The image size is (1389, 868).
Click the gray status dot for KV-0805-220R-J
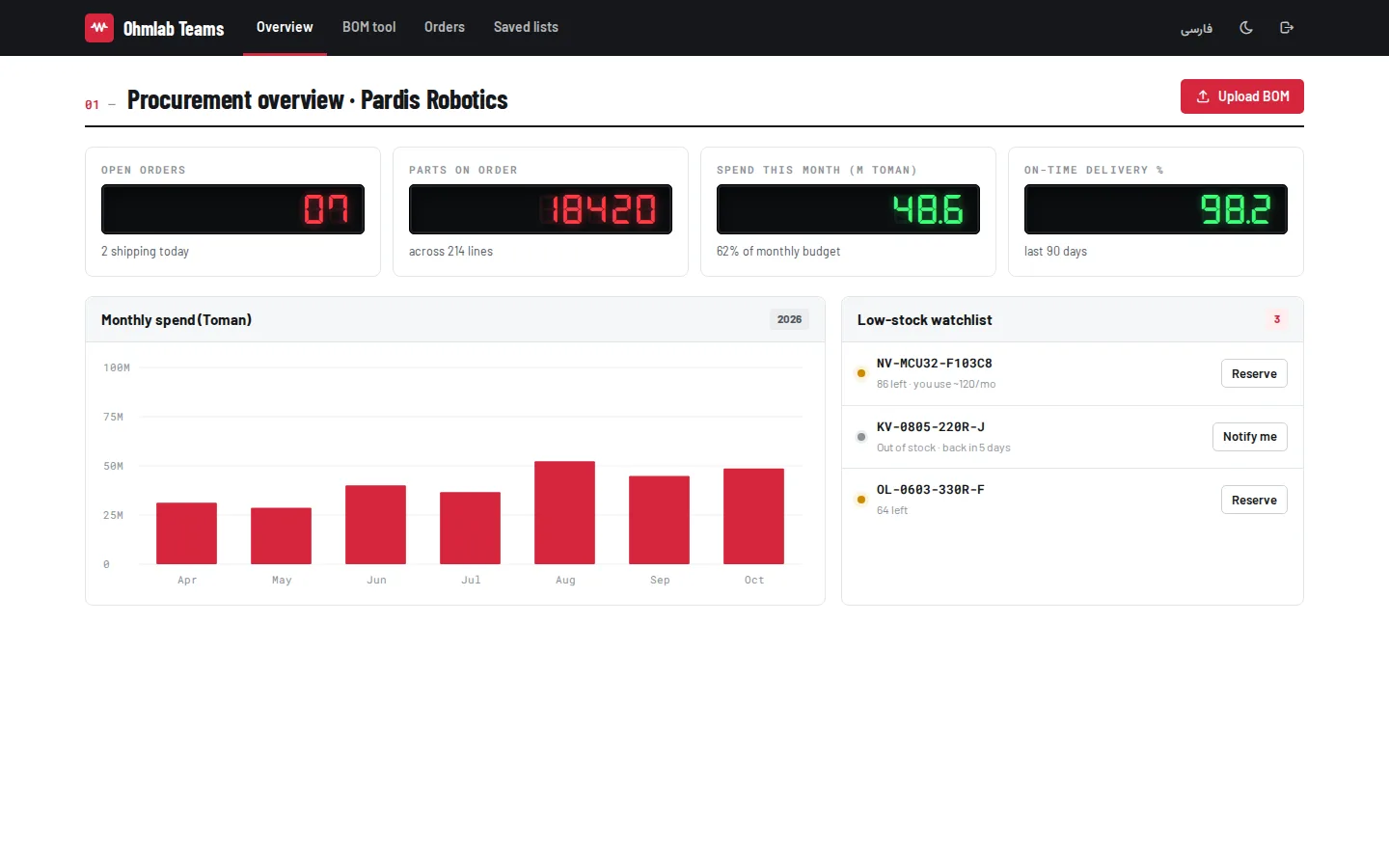(x=861, y=437)
